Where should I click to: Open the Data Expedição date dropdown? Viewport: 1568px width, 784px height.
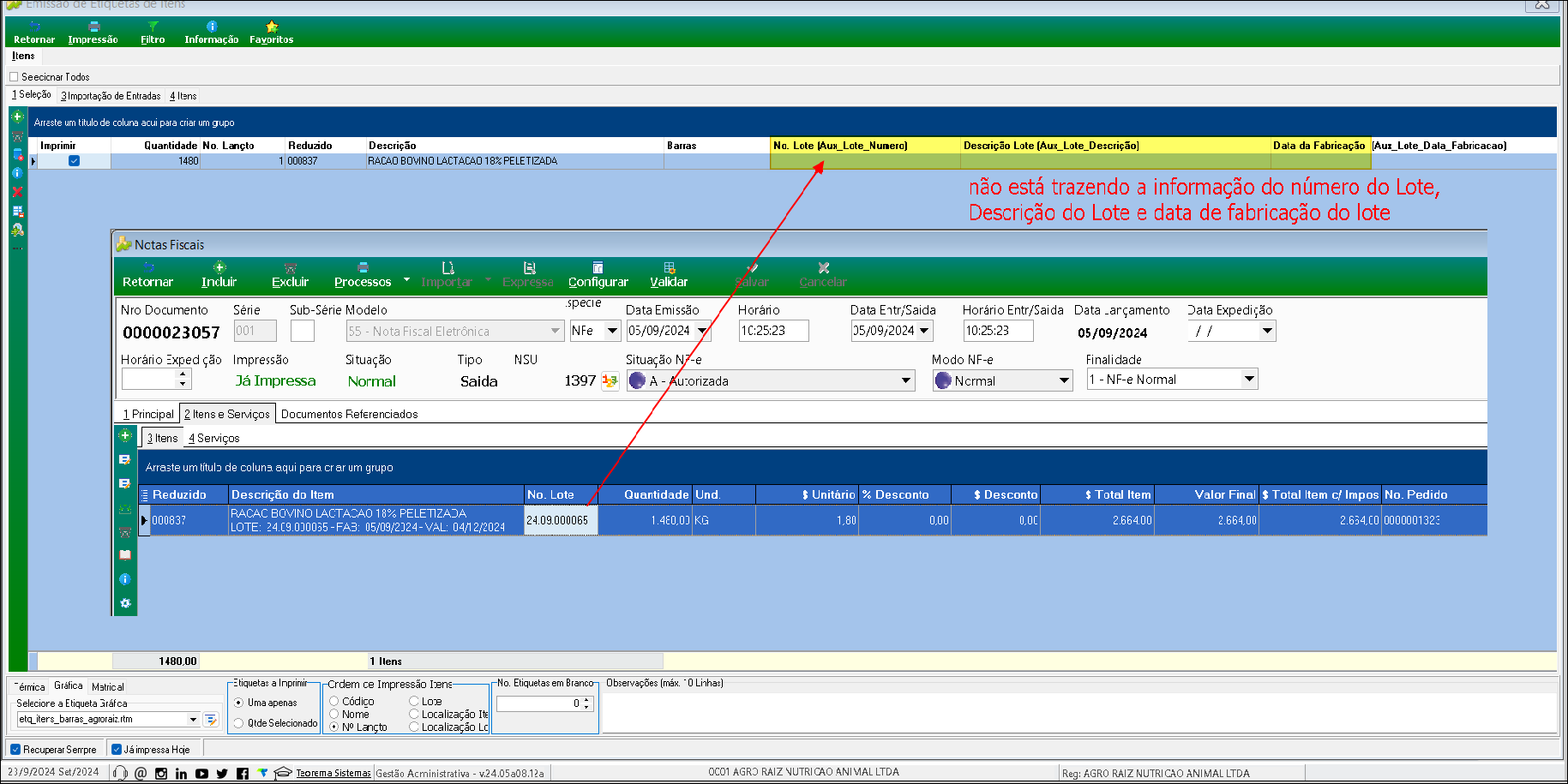[x=1267, y=331]
